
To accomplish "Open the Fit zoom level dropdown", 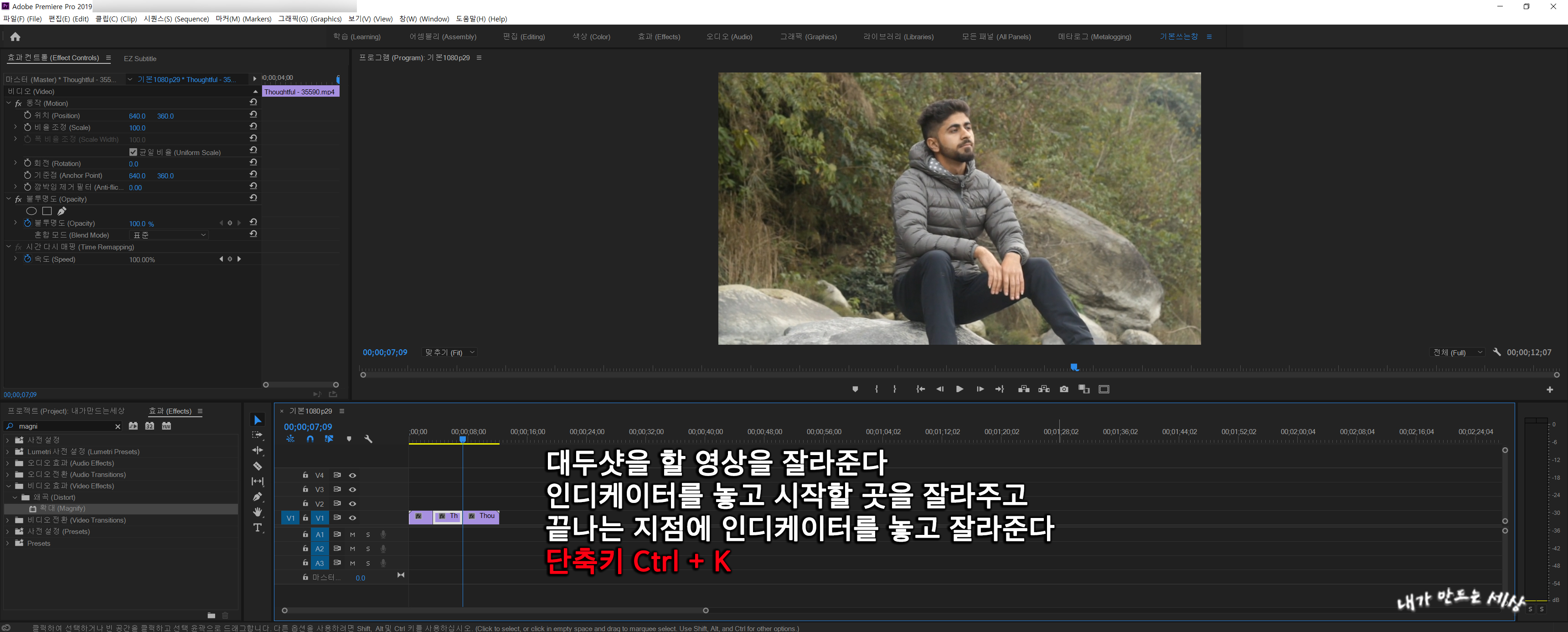I will click(450, 352).
